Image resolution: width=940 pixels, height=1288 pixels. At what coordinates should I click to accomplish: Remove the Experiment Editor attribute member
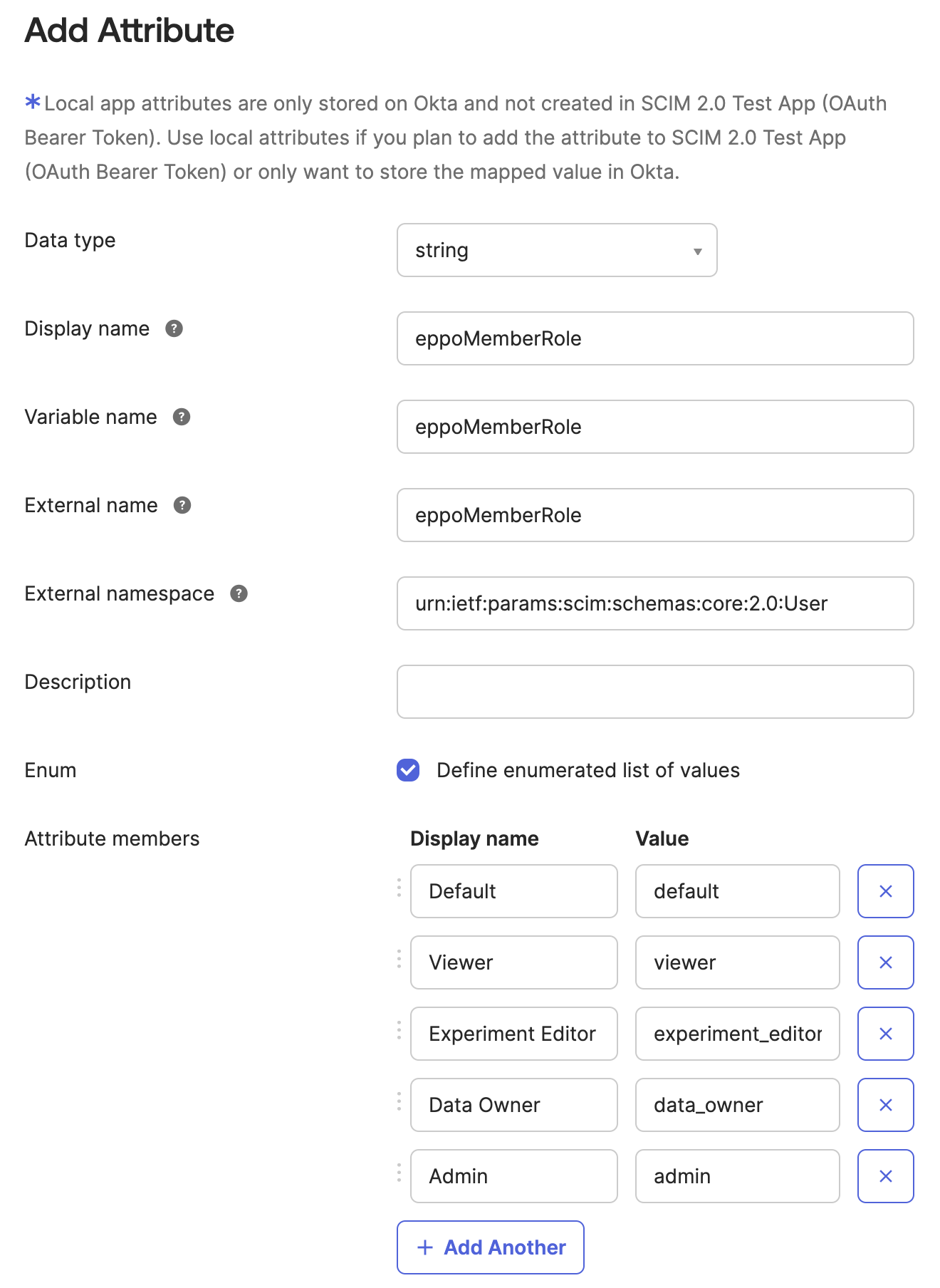pos(885,1034)
